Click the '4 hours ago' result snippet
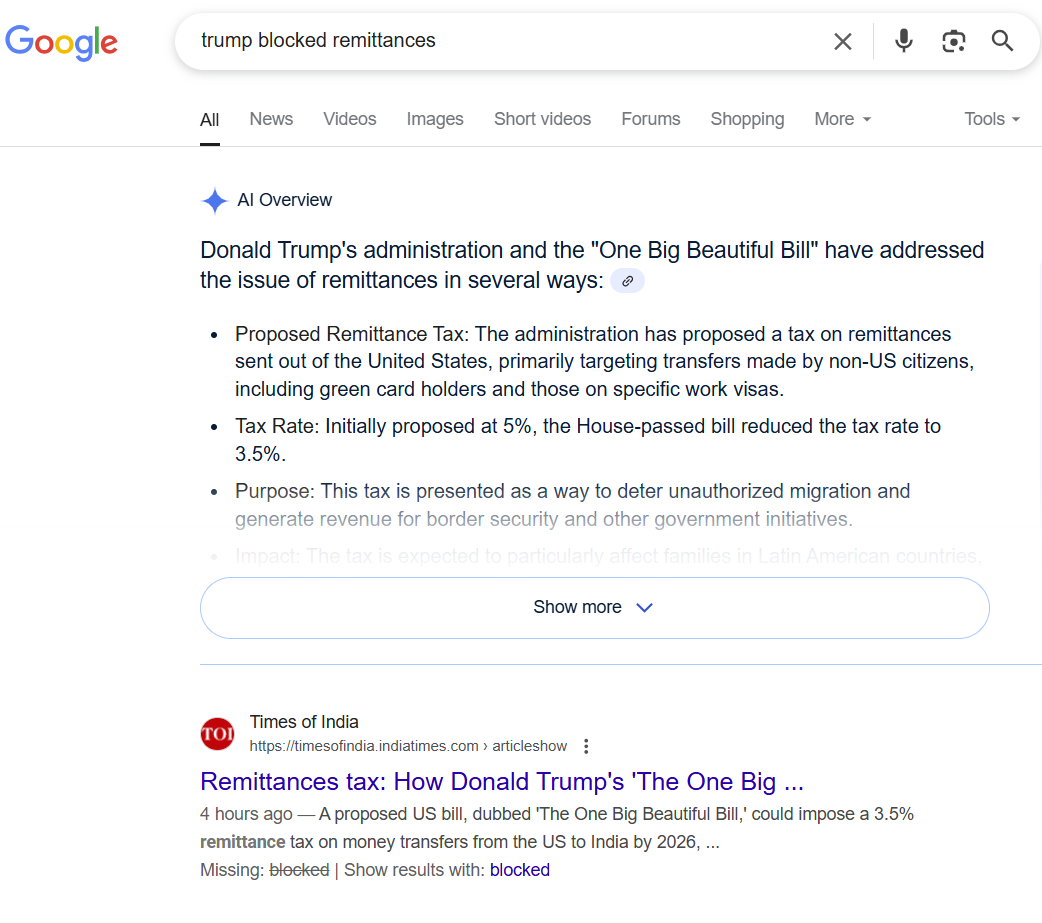 557,828
